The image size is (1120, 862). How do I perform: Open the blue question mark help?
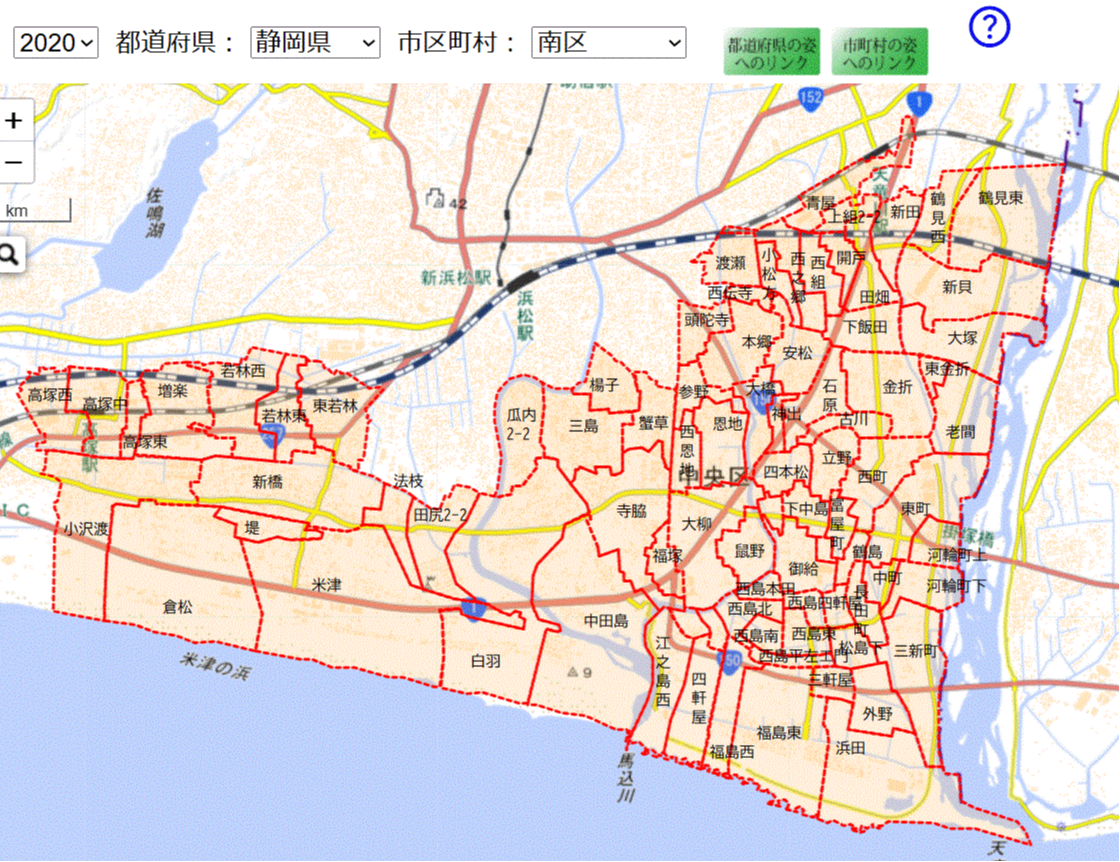click(x=989, y=27)
